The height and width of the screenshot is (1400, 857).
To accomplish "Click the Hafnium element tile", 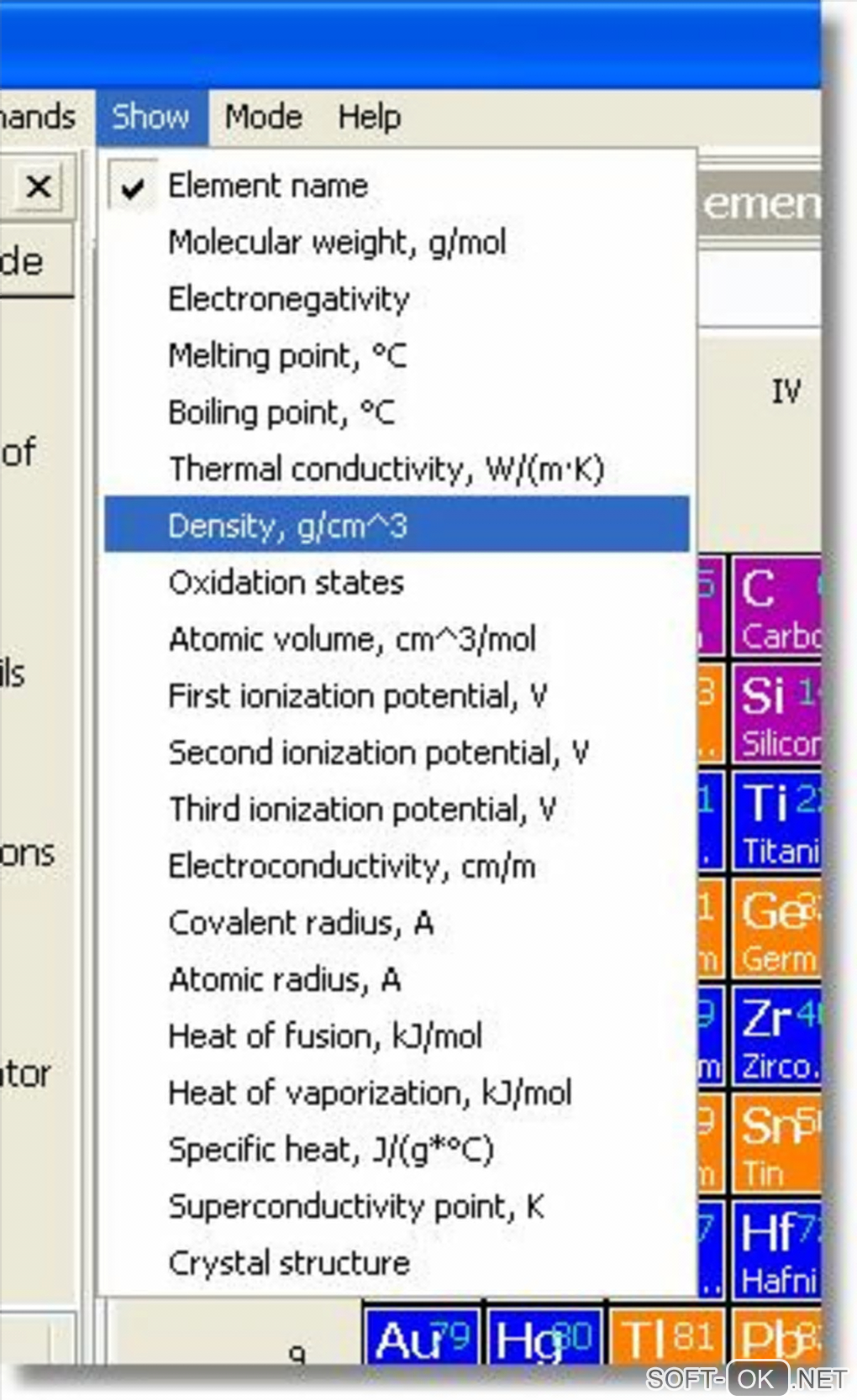I will (x=776, y=1251).
